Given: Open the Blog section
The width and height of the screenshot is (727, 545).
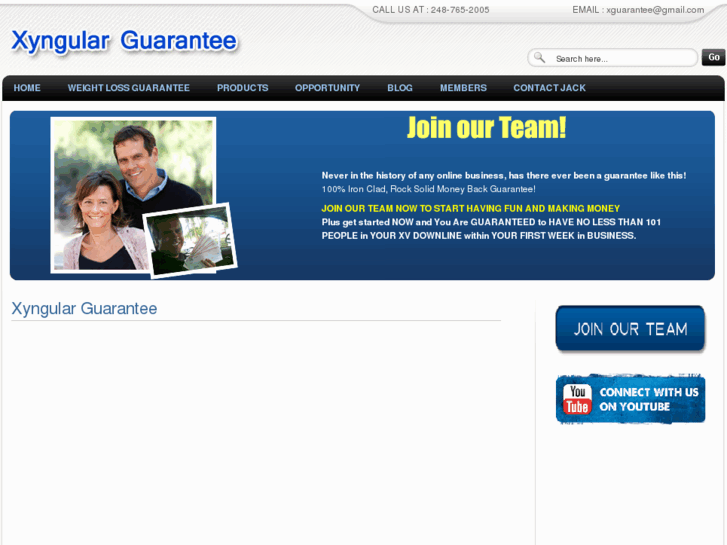Looking at the screenshot, I should (x=400, y=88).
